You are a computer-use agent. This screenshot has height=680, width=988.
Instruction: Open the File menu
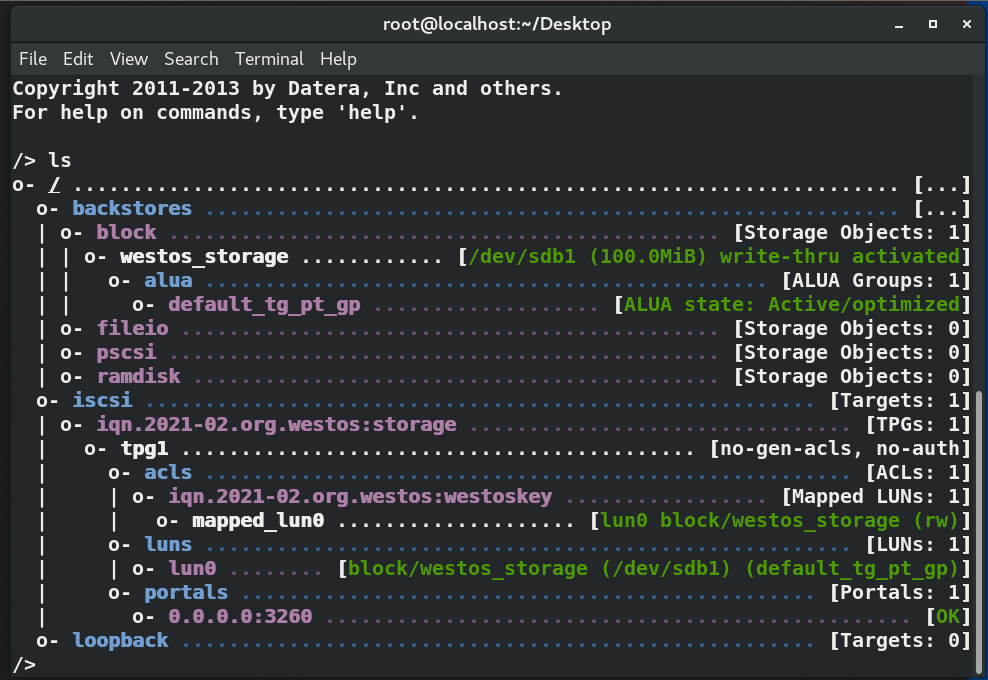[33, 59]
